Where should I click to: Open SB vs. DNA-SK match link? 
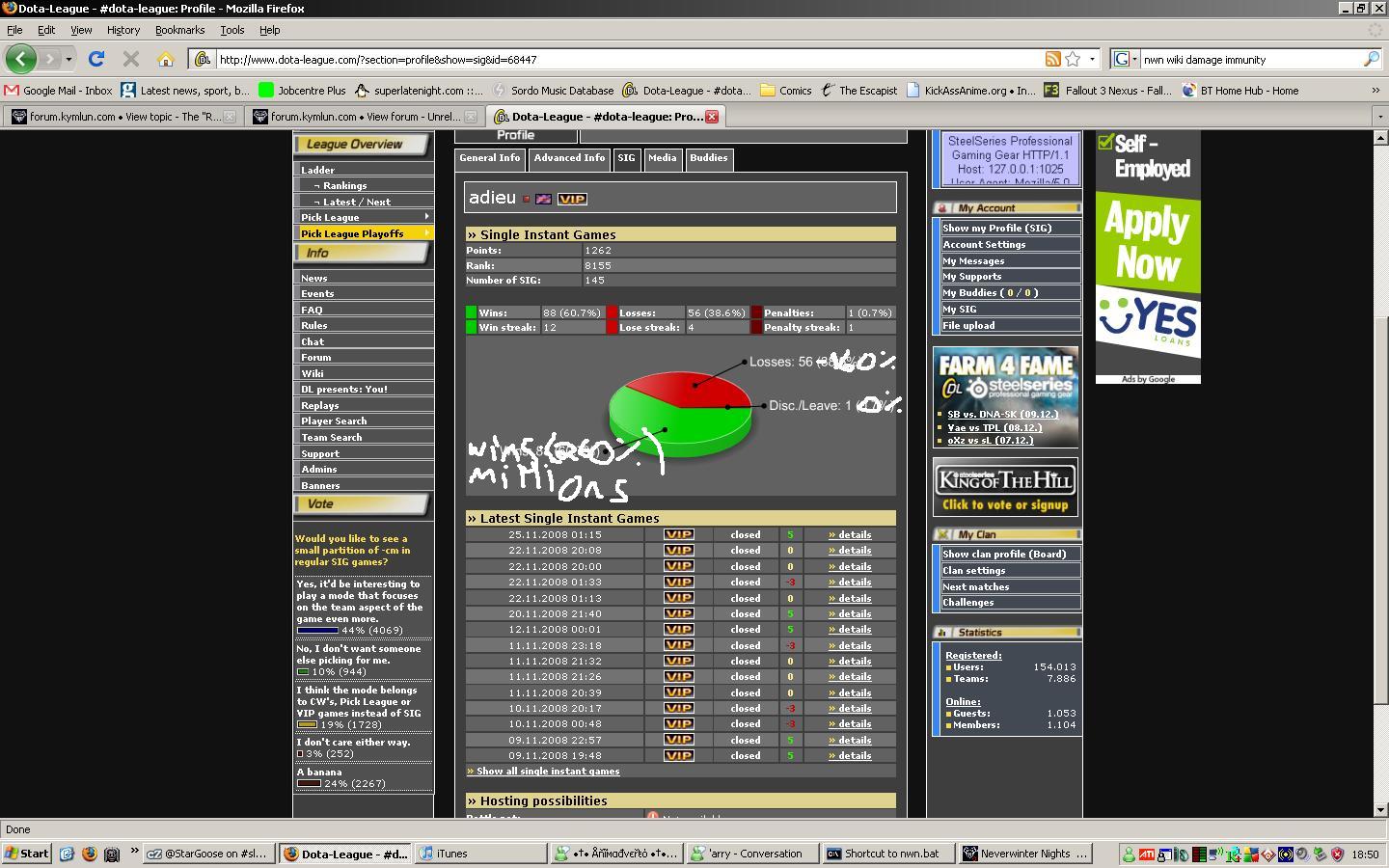(x=1002, y=415)
